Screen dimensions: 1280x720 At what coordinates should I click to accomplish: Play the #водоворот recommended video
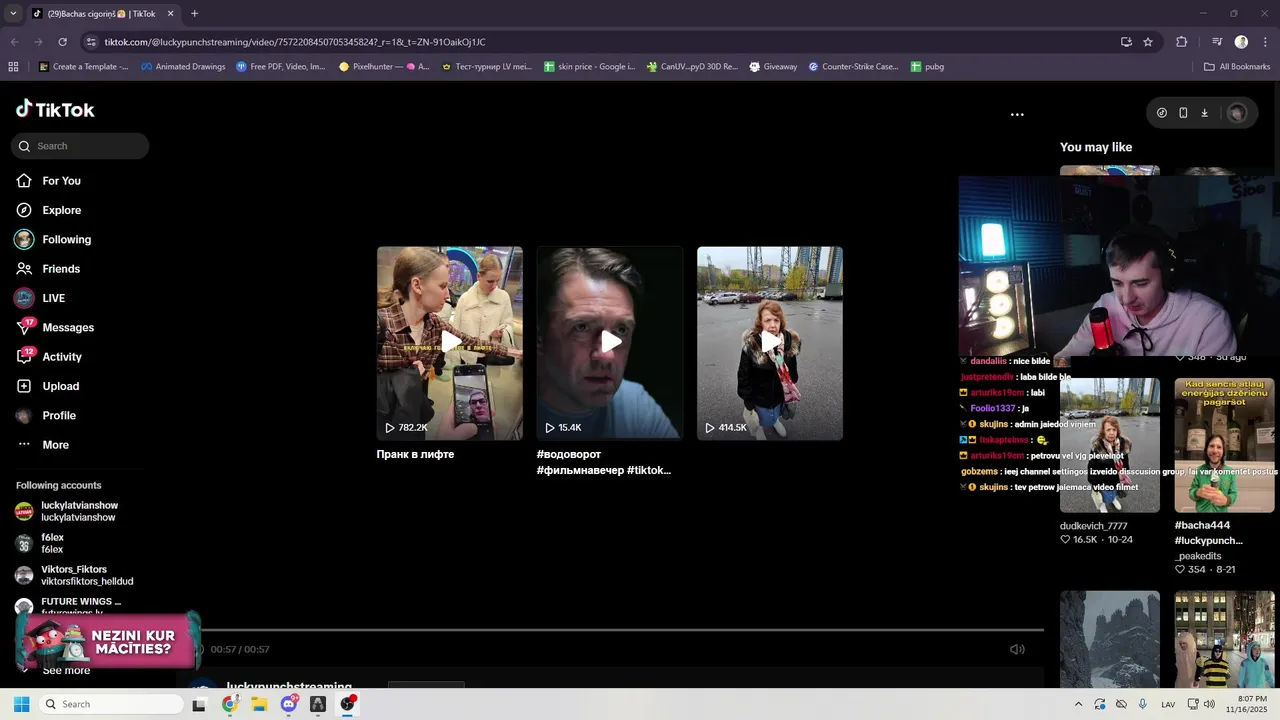[x=610, y=343]
